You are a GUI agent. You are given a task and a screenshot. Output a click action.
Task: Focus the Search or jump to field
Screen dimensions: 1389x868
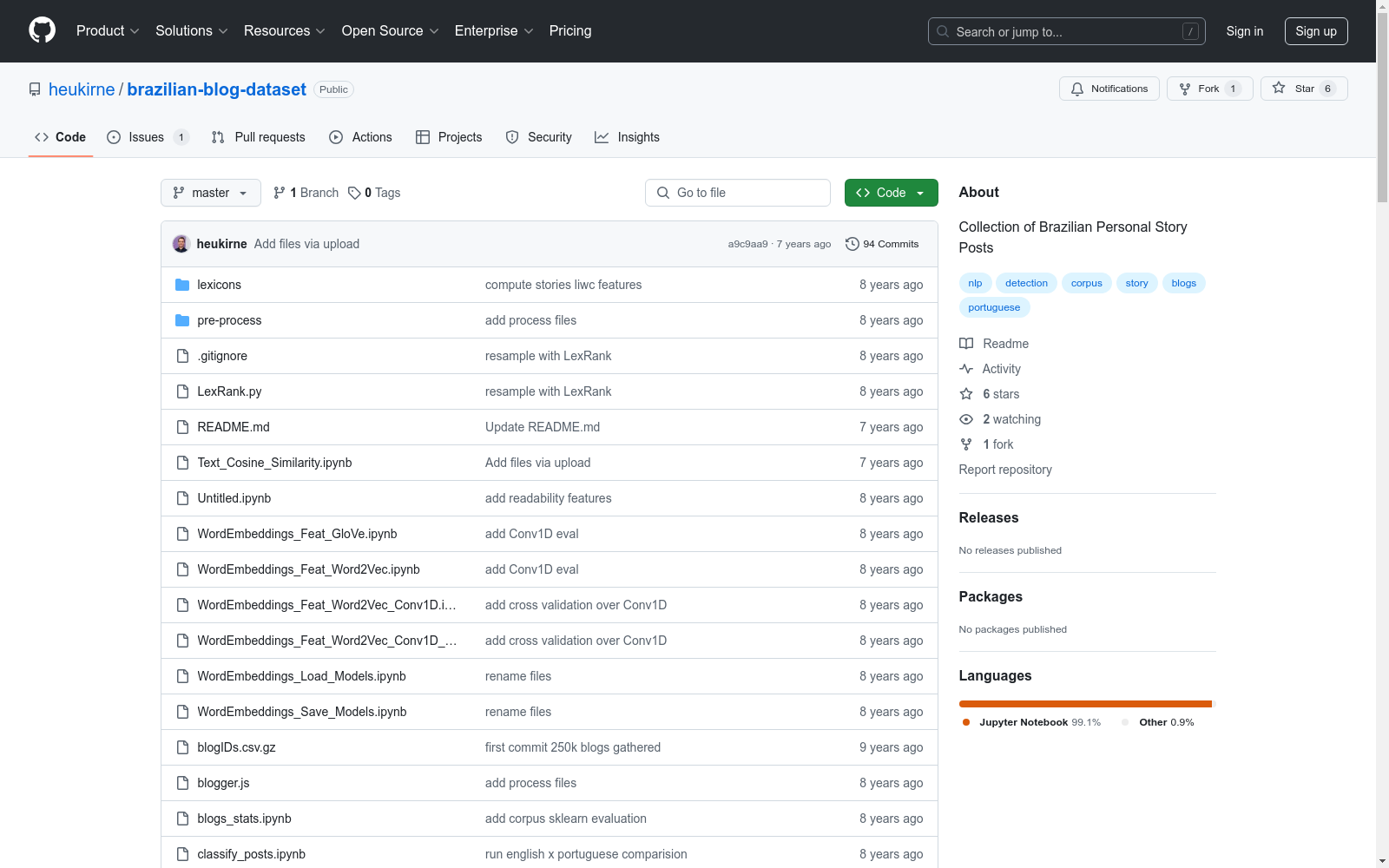1067,31
